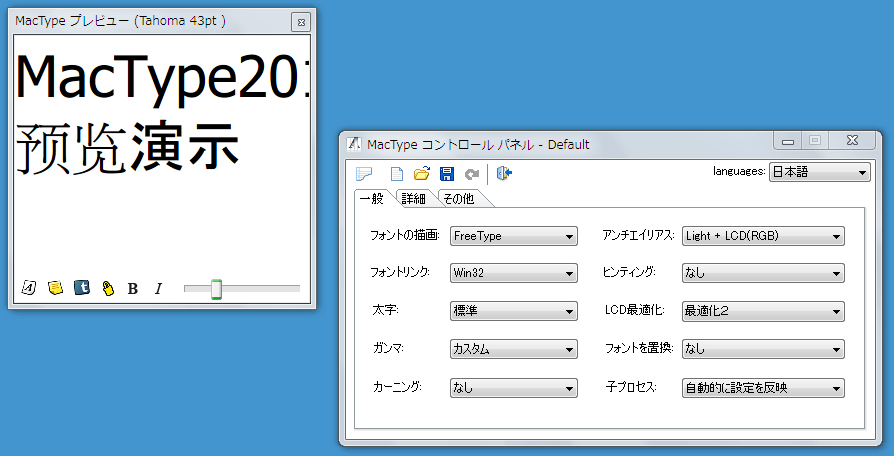Toggle bold B in the preview window
Screen dimensions: 894x456
coord(133,289)
